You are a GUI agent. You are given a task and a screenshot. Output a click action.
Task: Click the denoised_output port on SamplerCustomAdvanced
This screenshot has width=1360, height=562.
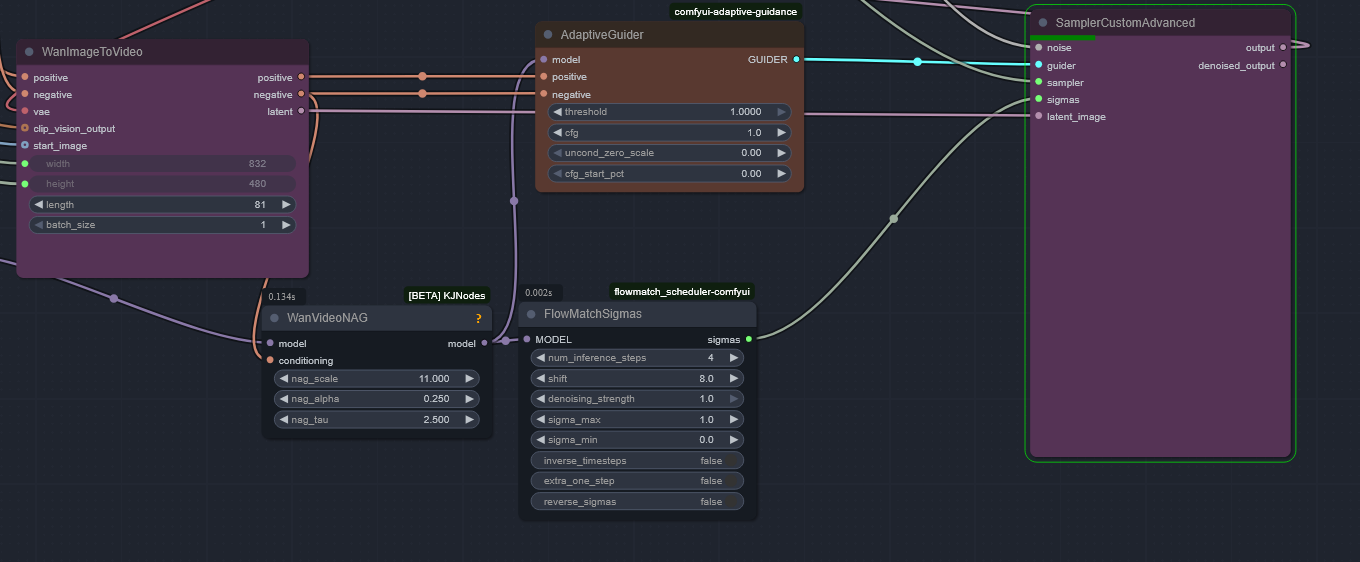pos(1283,65)
